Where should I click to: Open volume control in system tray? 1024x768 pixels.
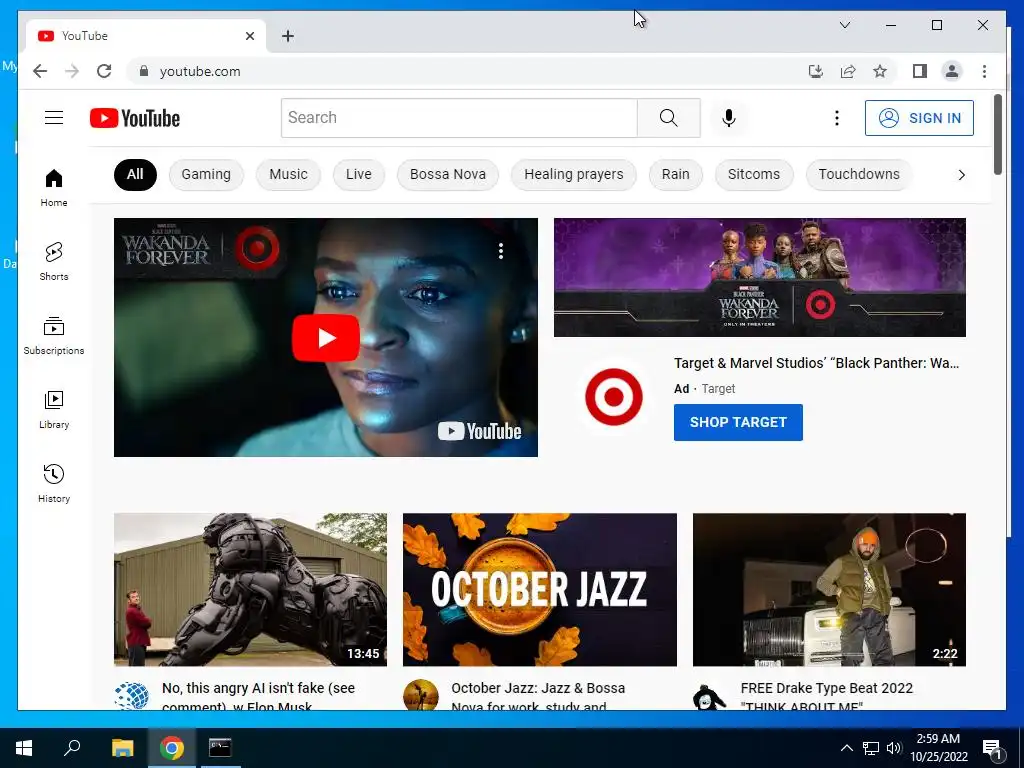pyautogui.click(x=894, y=748)
